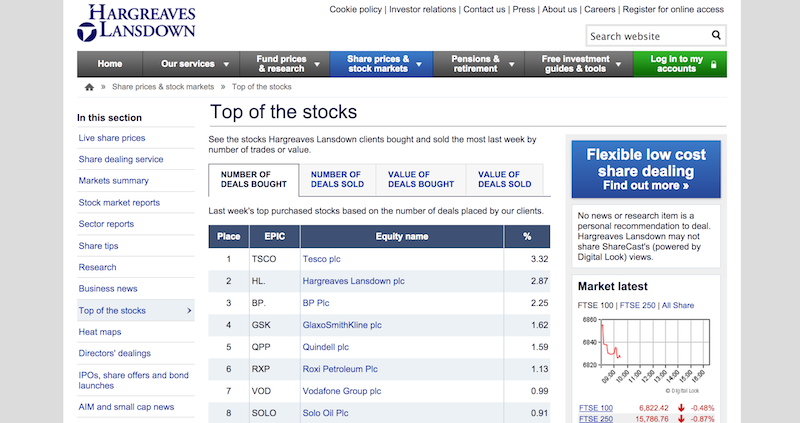Click the red down arrow for FTSE 250
800x423 pixels.
(x=681, y=418)
